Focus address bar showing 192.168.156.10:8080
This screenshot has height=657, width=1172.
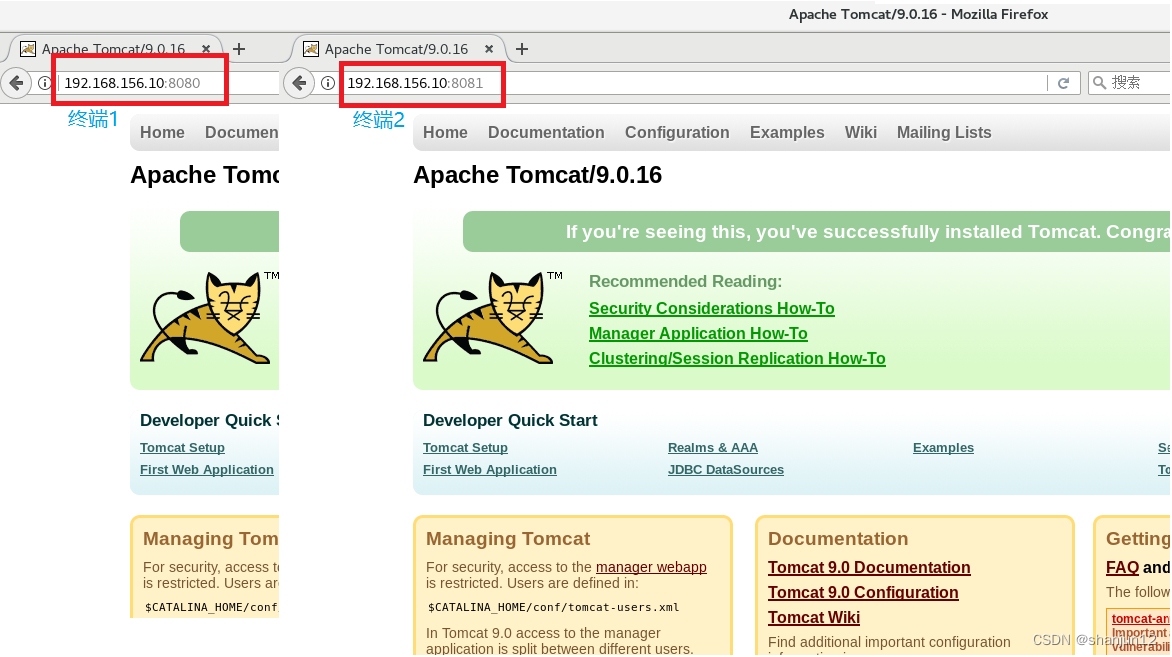tap(141, 83)
